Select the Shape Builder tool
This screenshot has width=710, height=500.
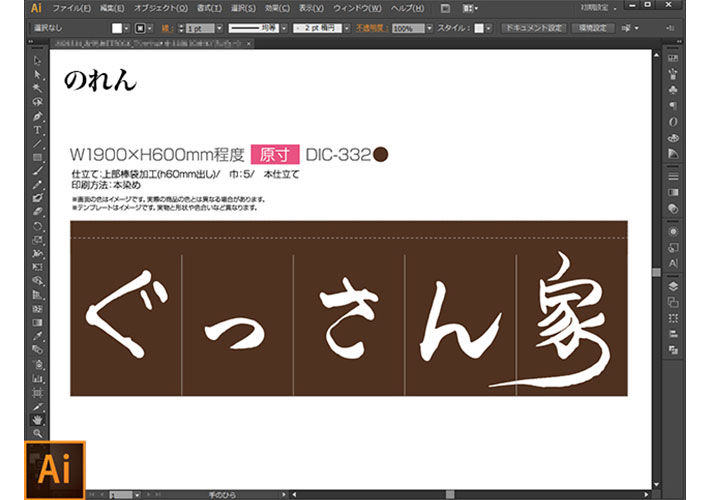(37, 281)
